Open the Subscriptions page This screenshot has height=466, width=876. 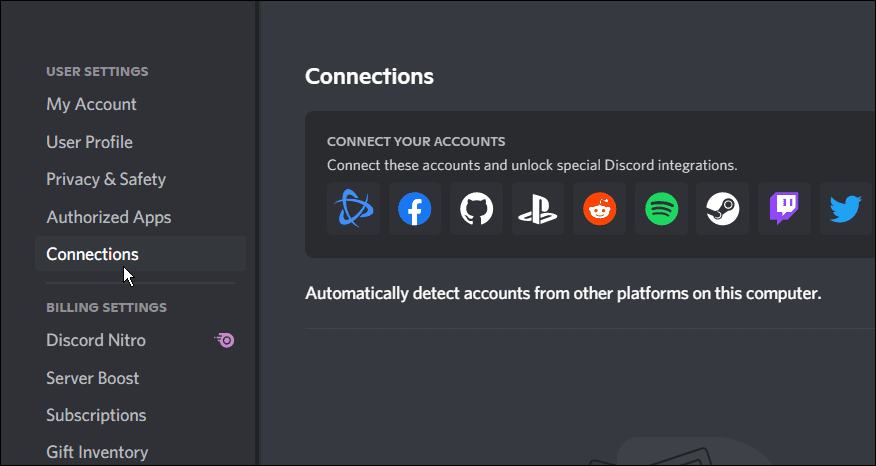coord(96,415)
